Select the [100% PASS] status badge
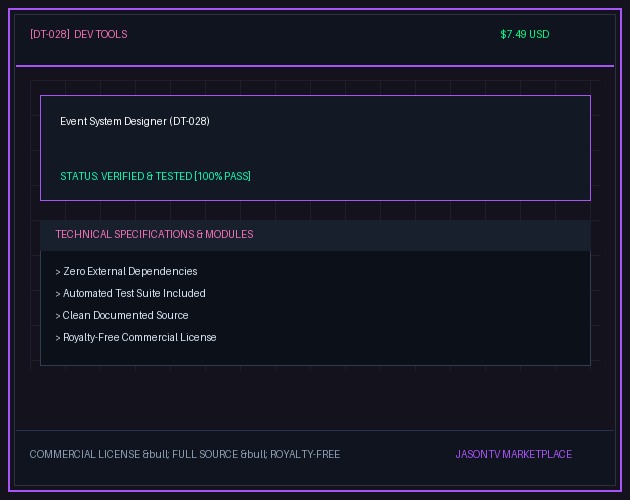The height and width of the screenshot is (500, 630). coord(223,176)
